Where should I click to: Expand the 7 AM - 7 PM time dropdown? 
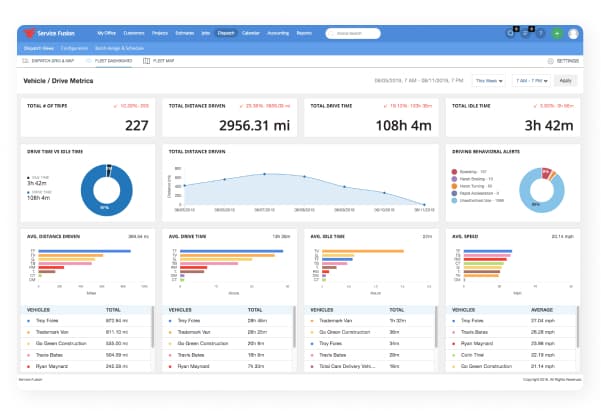(x=530, y=80)
